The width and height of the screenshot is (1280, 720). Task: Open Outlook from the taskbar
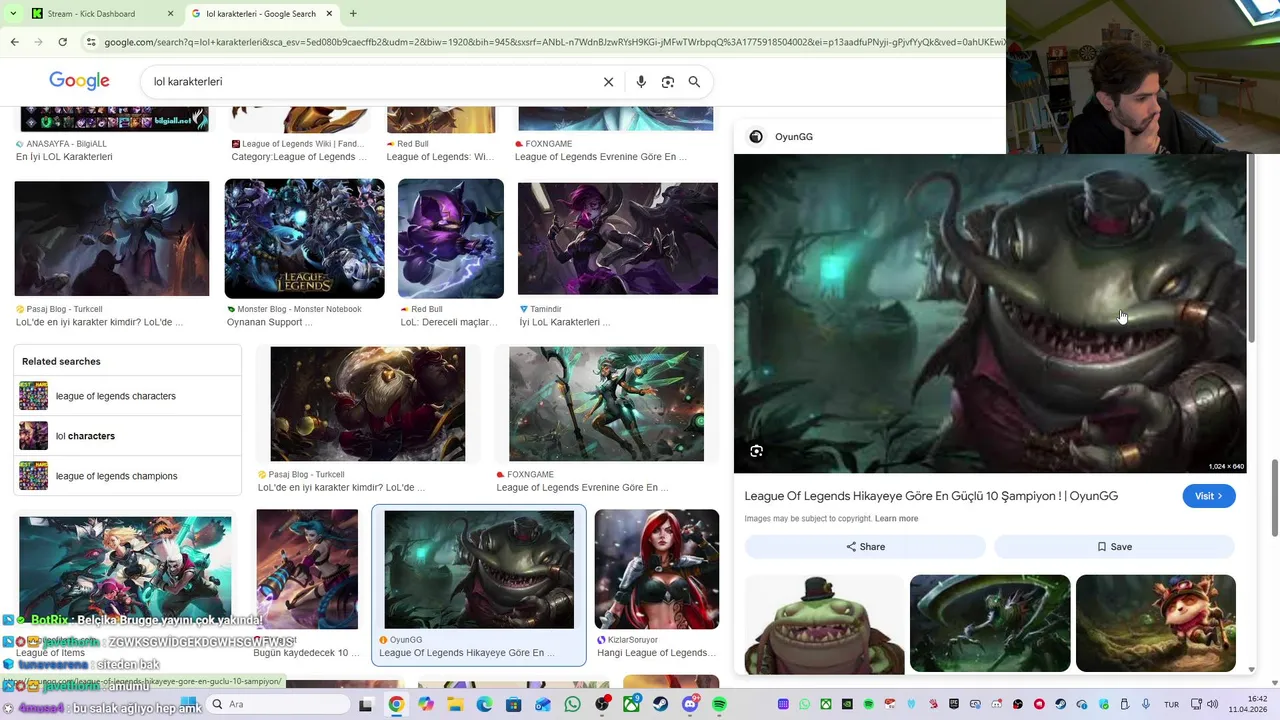click(x=543, y=704)
